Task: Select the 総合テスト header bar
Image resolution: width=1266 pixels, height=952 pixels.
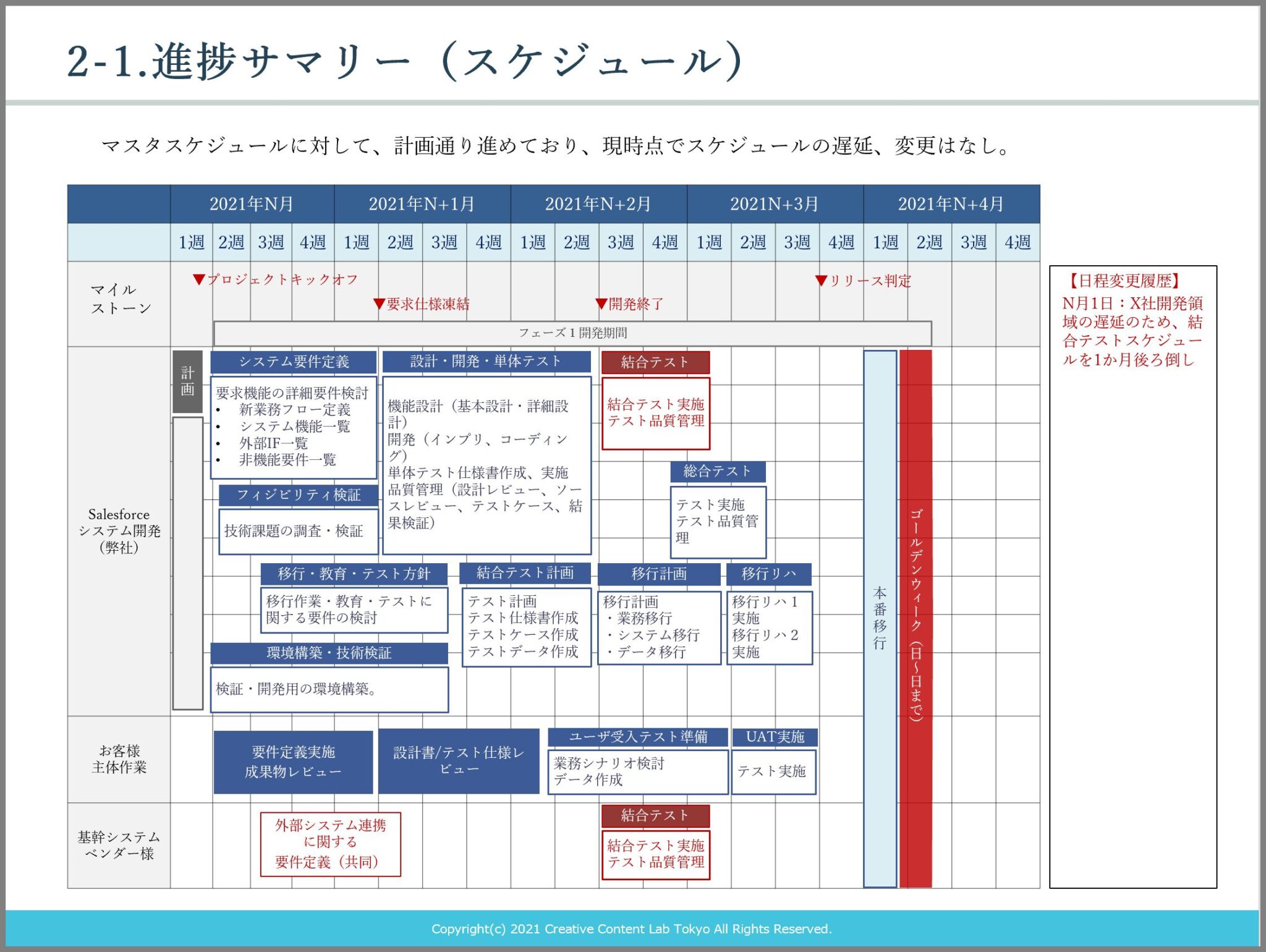Action: 718,472
